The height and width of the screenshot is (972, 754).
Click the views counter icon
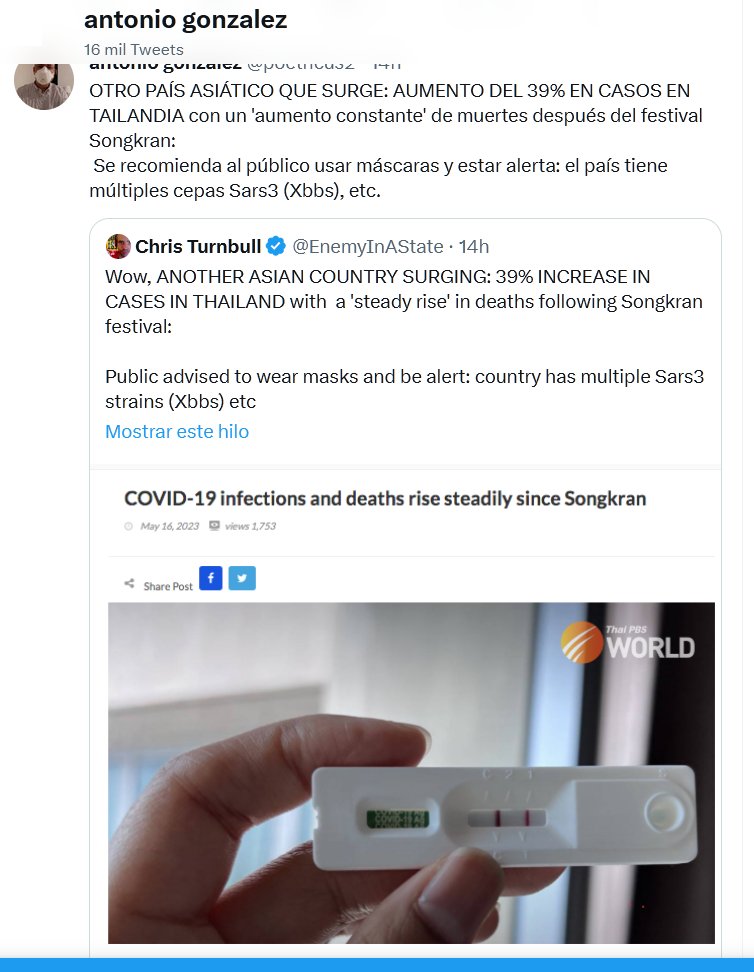pos(214,526)
